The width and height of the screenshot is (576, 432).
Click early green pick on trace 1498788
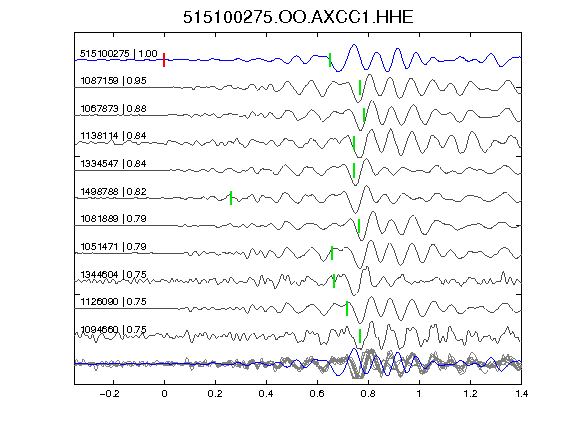(231, 198)
